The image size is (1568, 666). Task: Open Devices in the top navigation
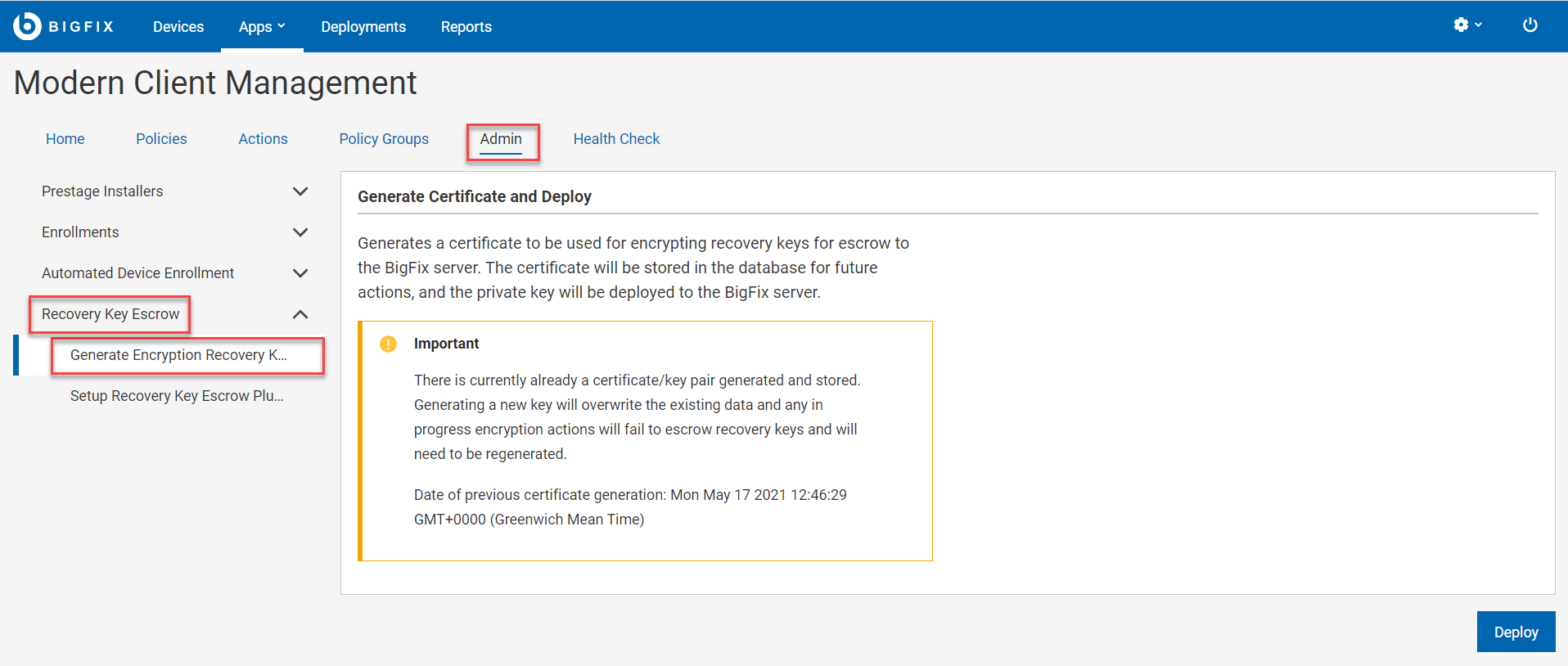[x=178, y=27]
